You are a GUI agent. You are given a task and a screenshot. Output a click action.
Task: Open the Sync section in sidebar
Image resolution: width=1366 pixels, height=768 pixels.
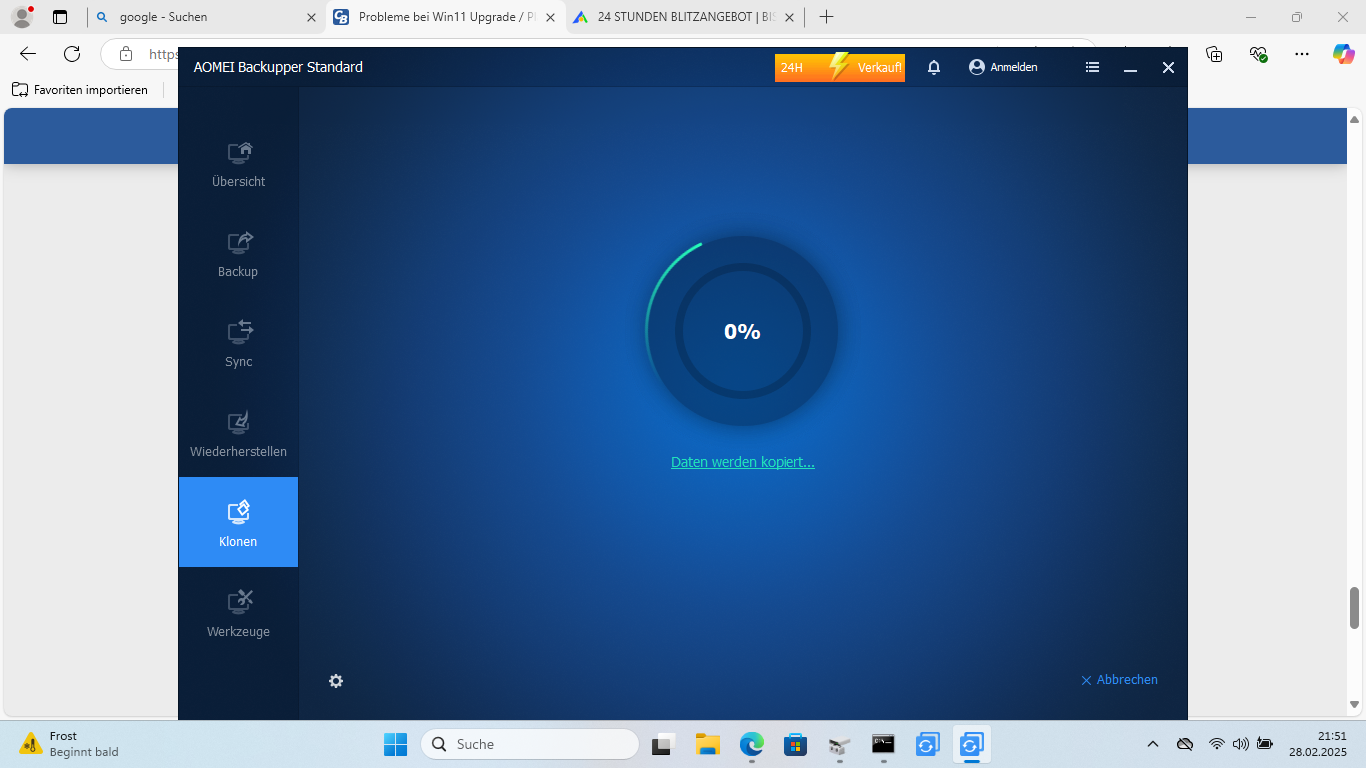[x=238, y=342]
